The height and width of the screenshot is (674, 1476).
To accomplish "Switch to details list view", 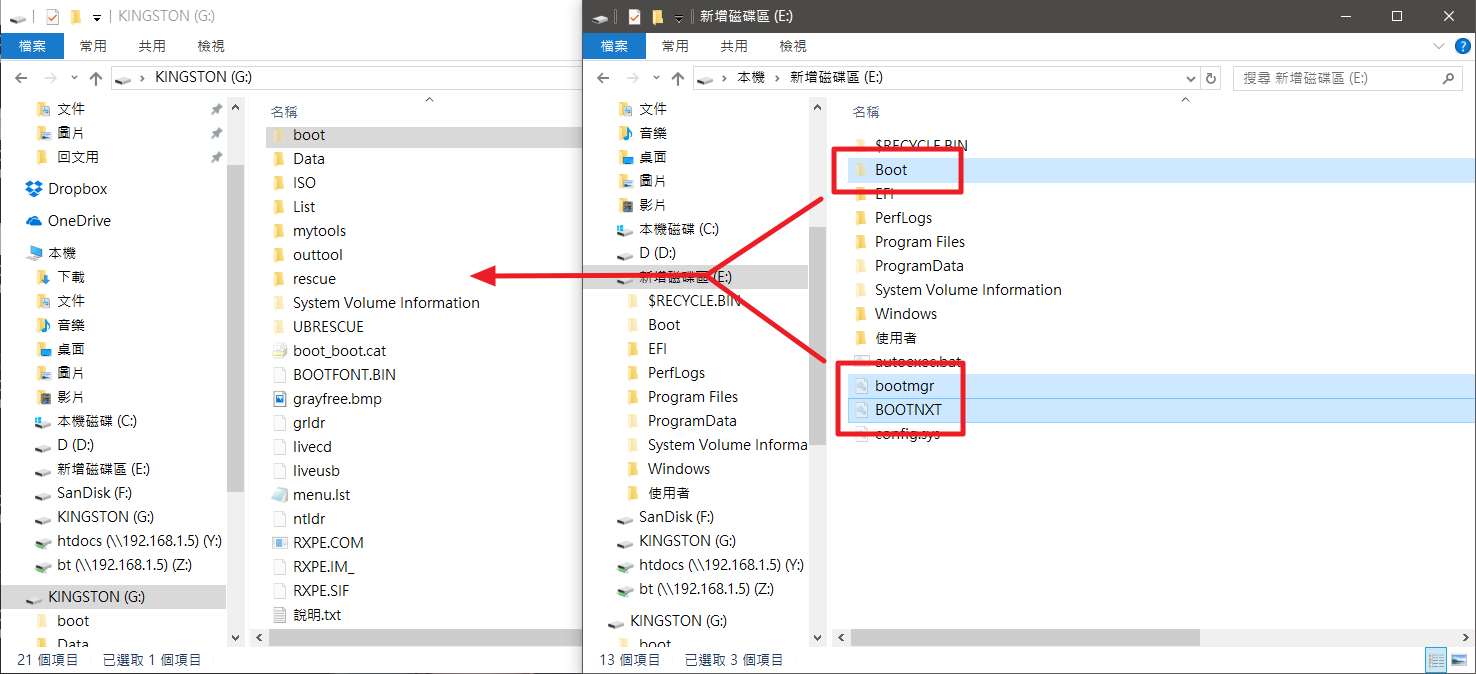I will coord(1437,660).
